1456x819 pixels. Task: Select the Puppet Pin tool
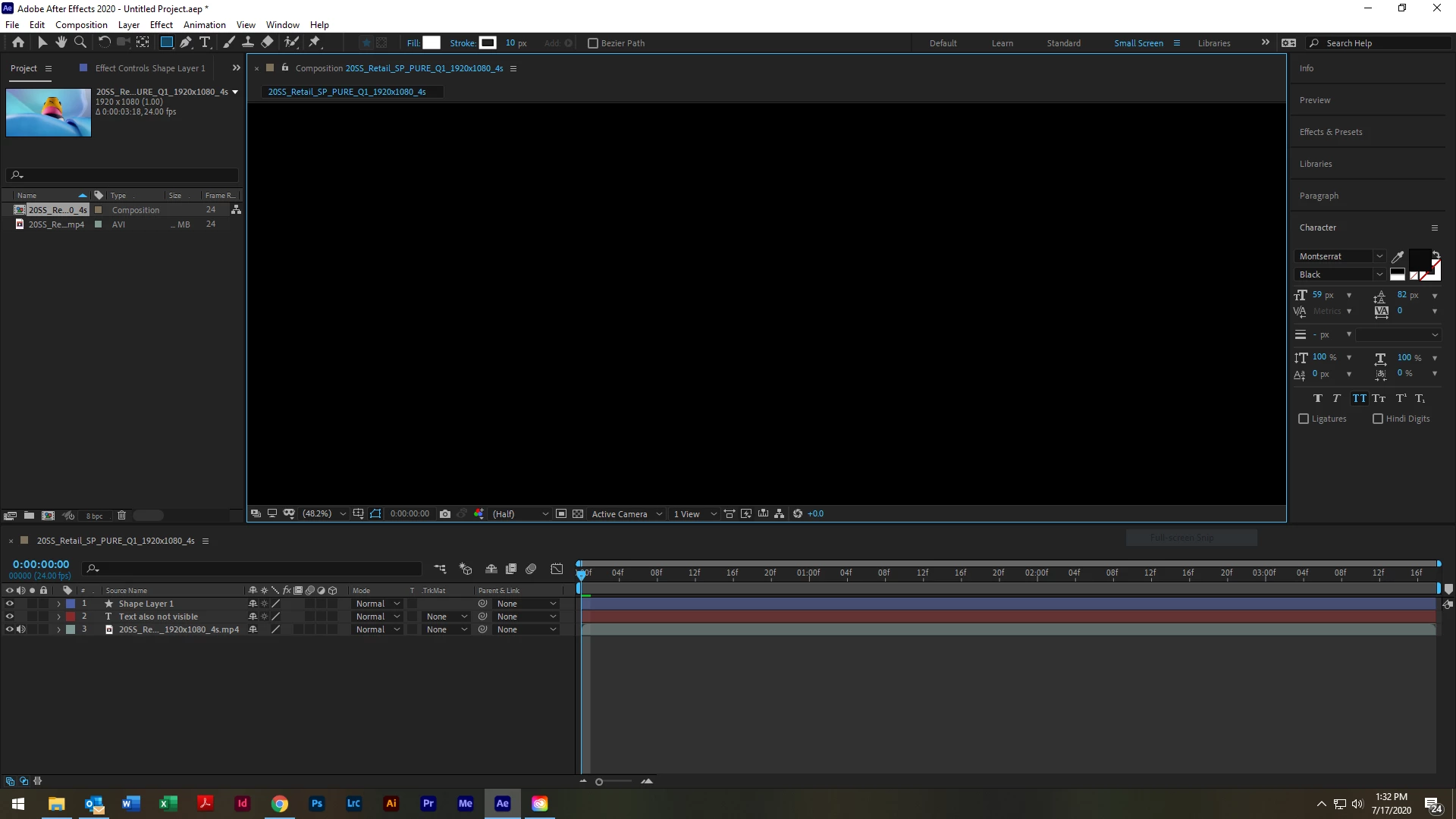(x=315, y=42)
